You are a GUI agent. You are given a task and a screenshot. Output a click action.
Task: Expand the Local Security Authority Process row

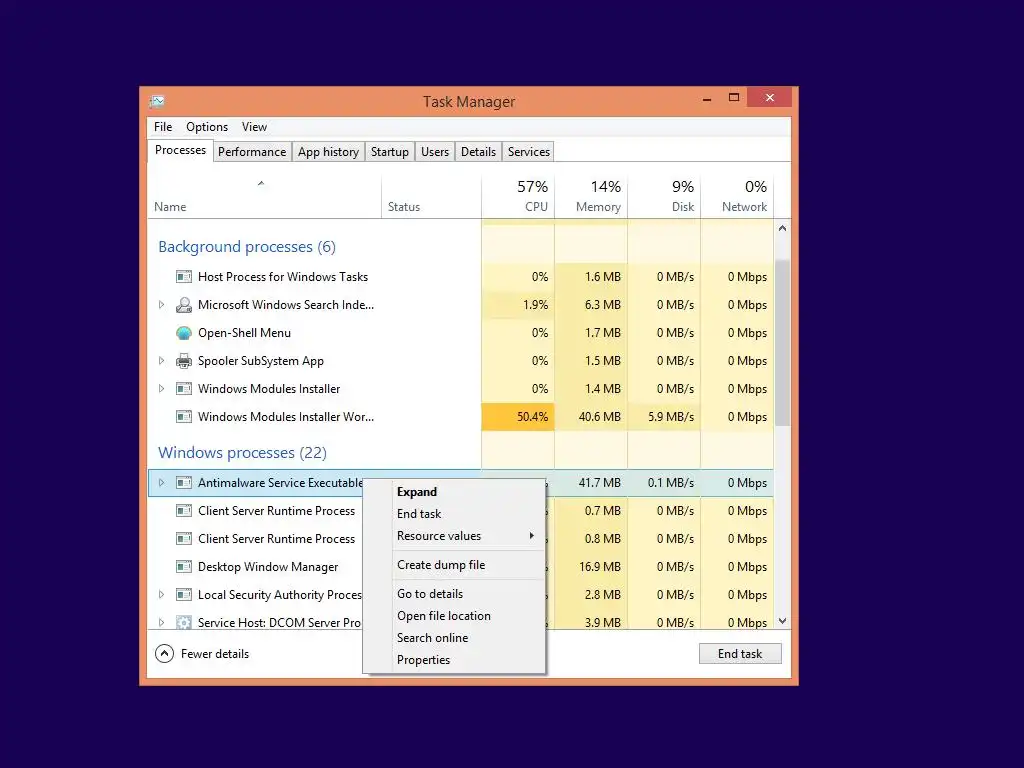tap(161, 595)
